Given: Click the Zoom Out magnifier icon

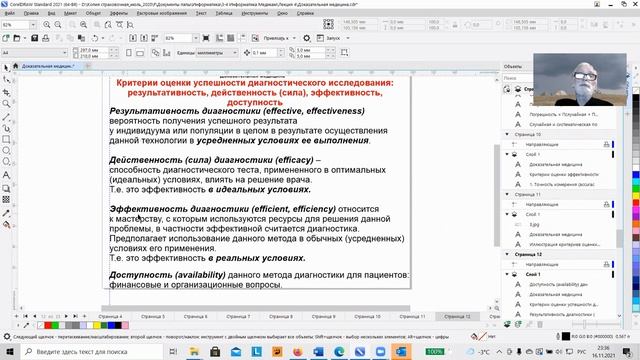Looking at the screenshot, I should (58, 24).
